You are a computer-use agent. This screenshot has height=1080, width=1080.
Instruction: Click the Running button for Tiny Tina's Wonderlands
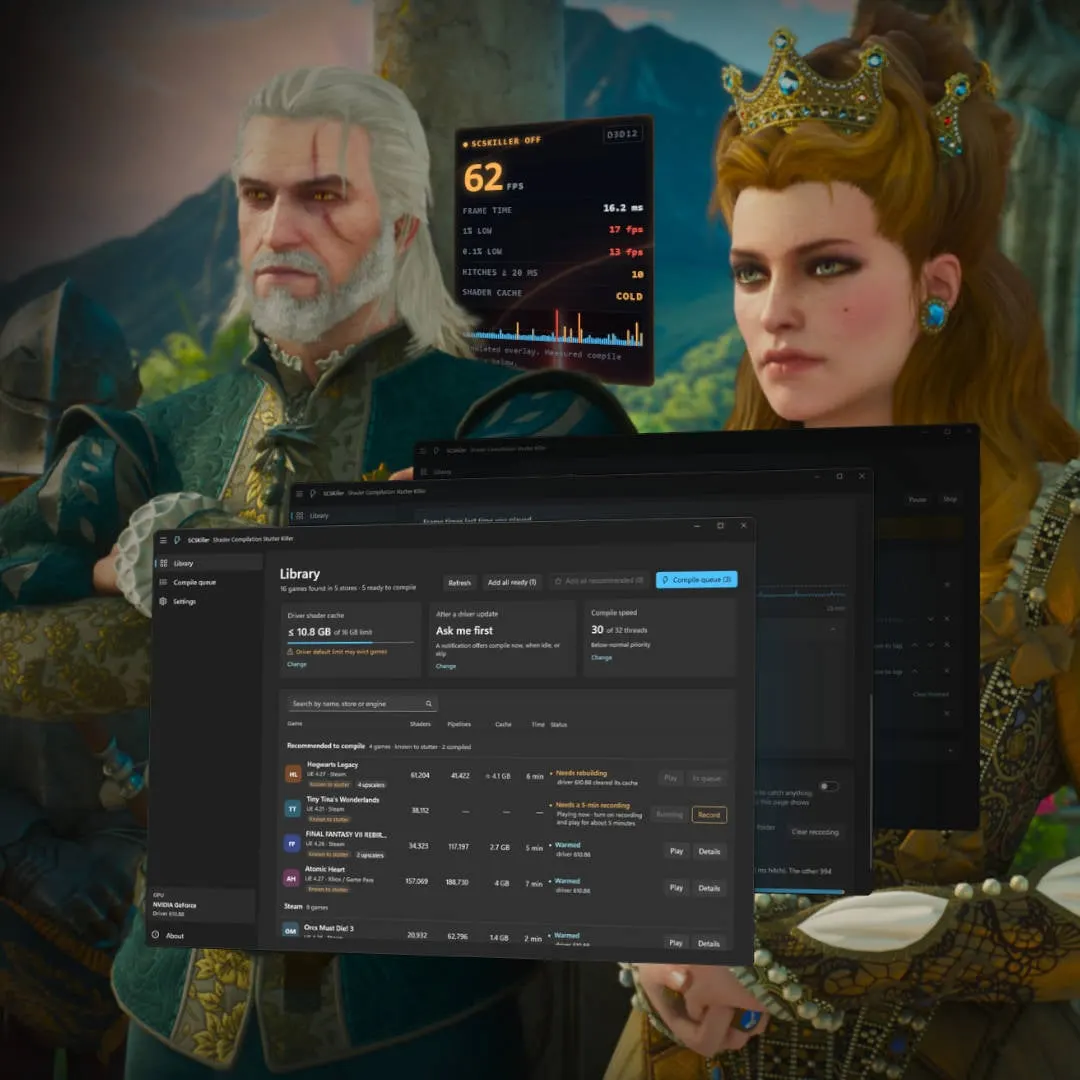[669, 814]
